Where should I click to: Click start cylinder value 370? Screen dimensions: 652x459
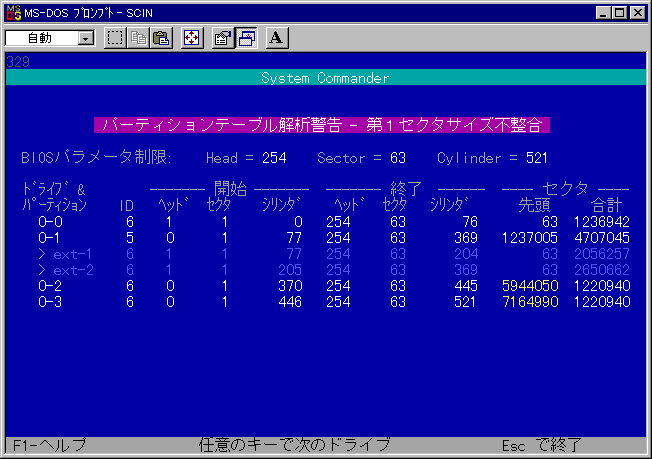(x=290, y=286)
